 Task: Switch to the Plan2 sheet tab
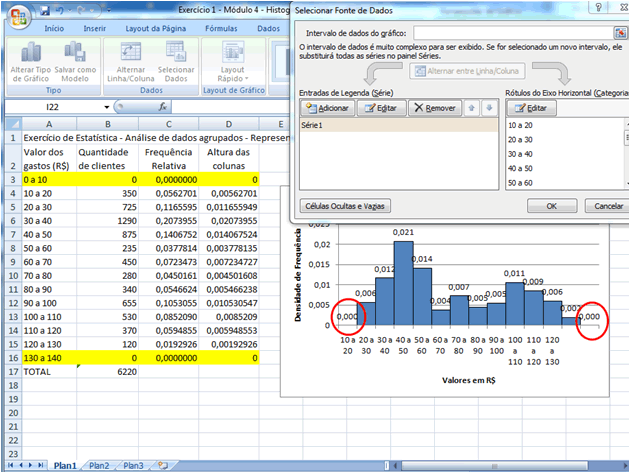point(100,465)
